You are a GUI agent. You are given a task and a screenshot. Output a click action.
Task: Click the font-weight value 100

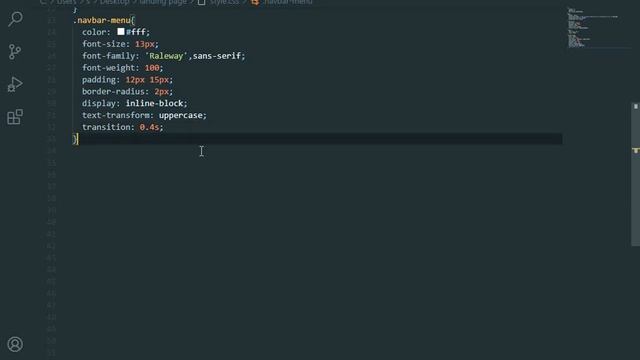point(152,68)
